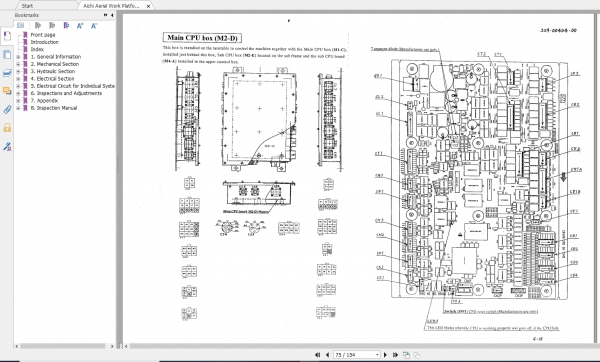Jump to 1. General Information bookmark
The width and height of the screenshot is (600, 362).
point(56,57)
